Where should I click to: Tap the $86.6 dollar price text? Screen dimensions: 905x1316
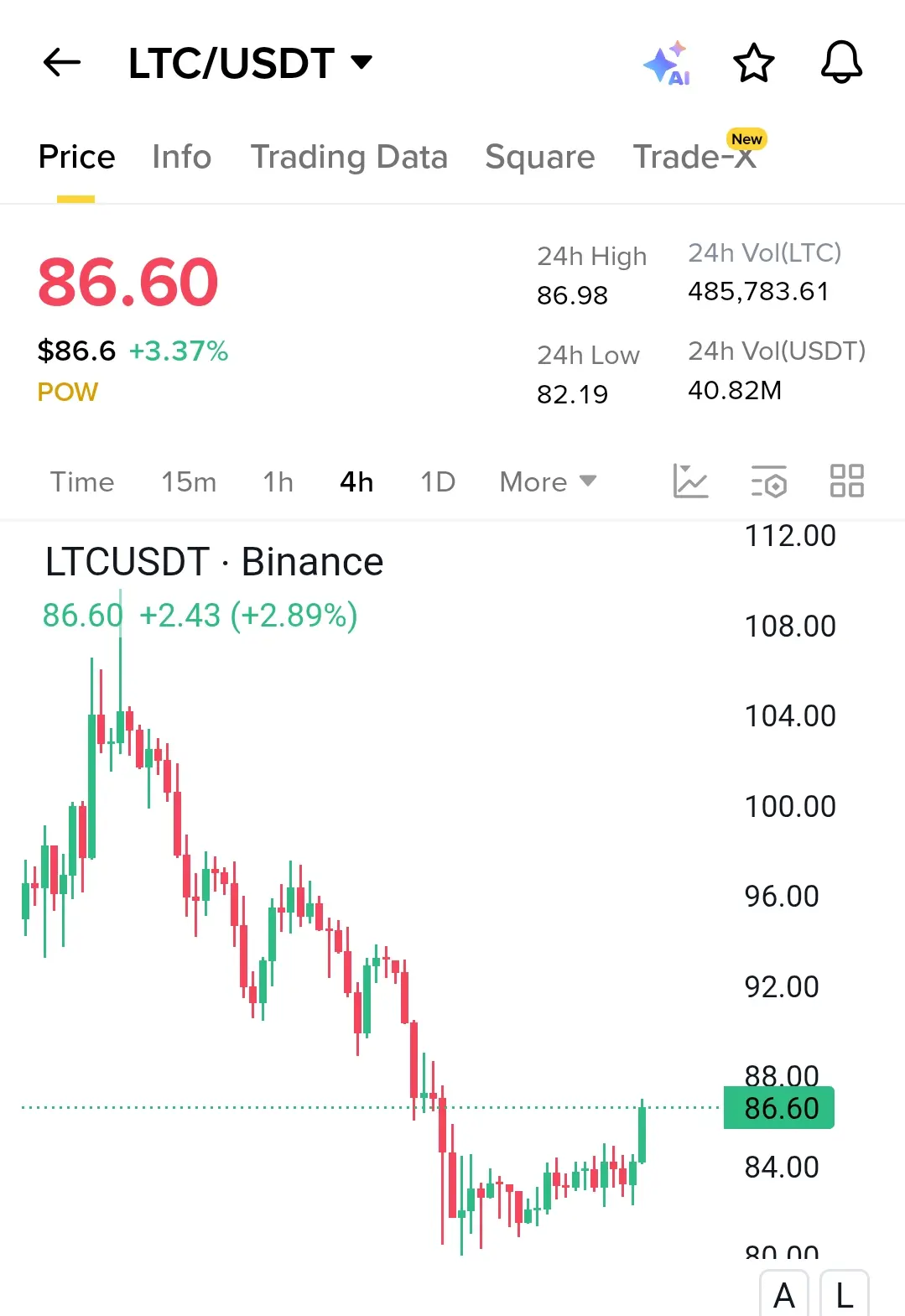76,351
